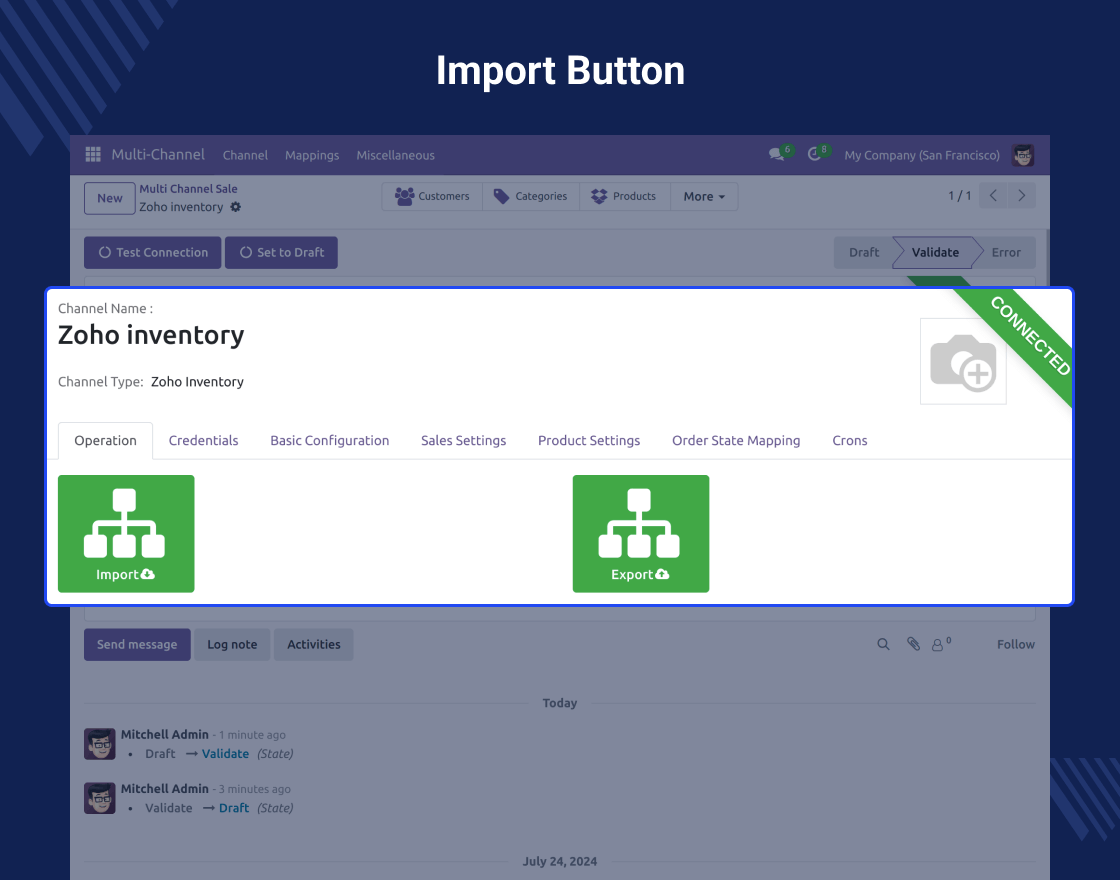
Task: Click the Validate state value in first log
Action: [225, 754]
